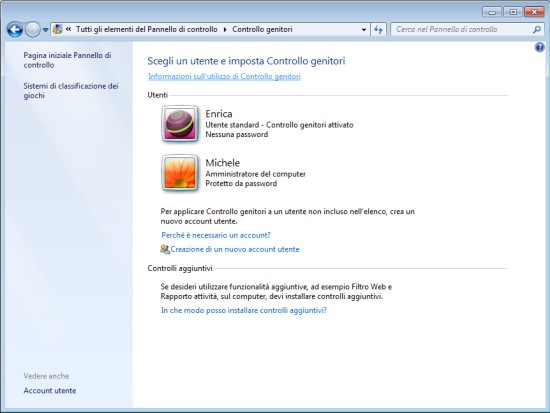Click 'Informazioni sull'utilizzo di Controllo genitori' link
550x413 pixels.
(x=224, y=76)
